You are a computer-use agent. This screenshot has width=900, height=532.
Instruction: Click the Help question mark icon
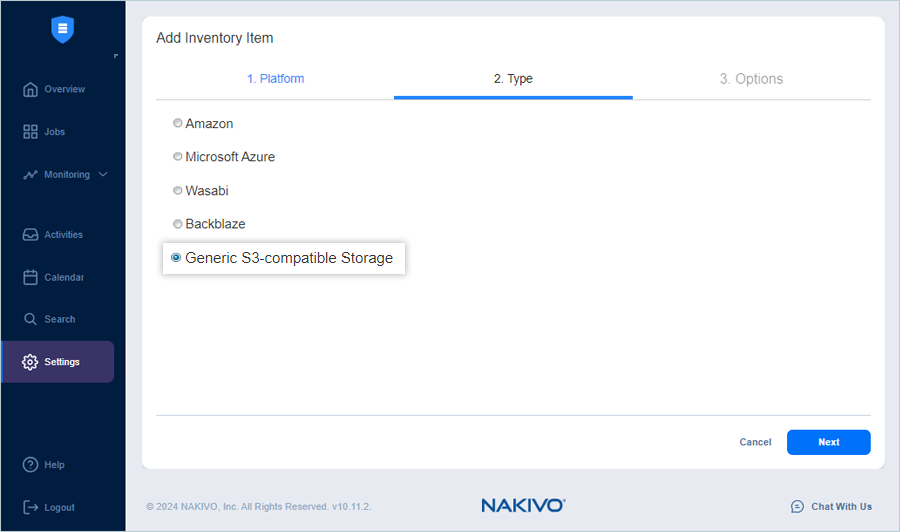[30, 464]
